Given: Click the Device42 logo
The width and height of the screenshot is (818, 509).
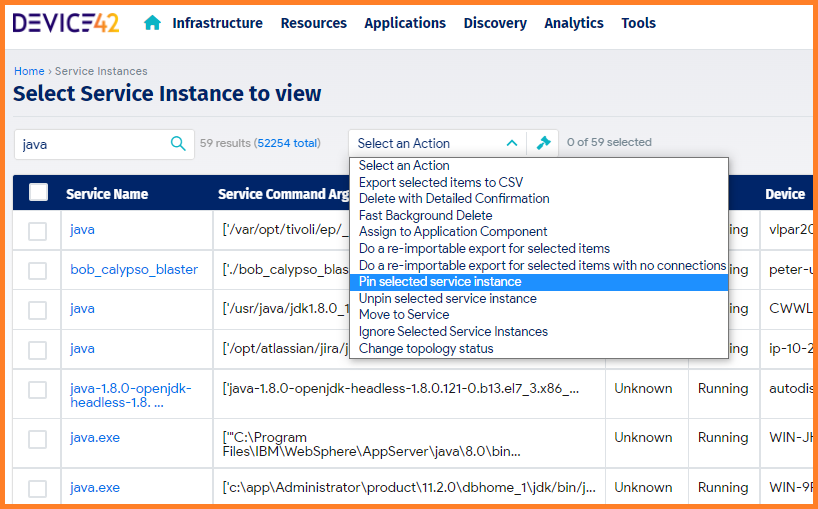Looking at the screenshot, I should [x=66, y=22].
